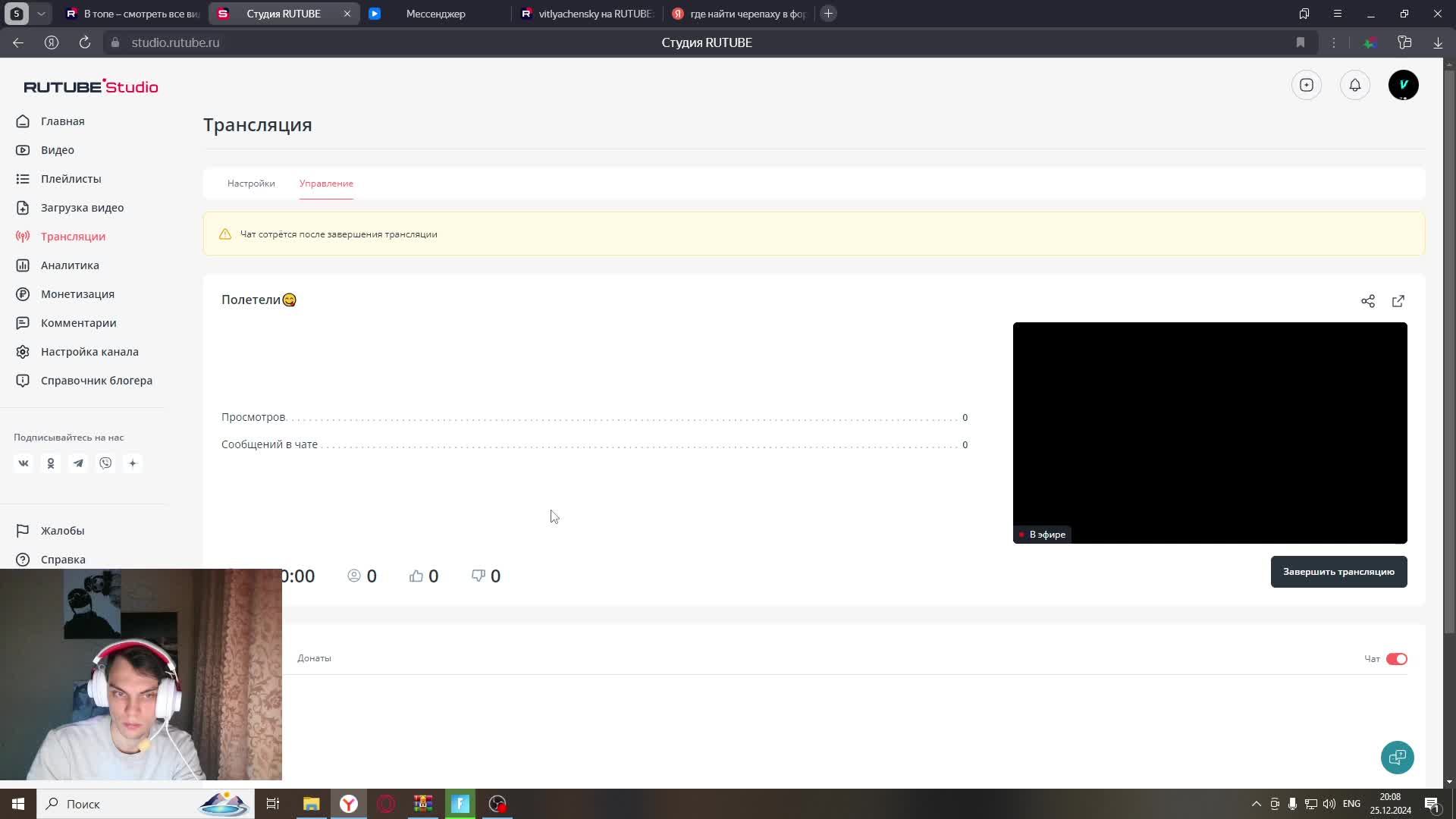Click the share stream icon

(x=1367, y=301)
